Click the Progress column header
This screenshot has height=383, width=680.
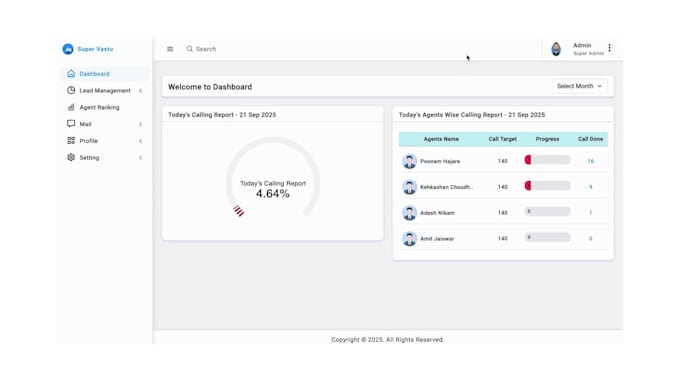point(547,139)
